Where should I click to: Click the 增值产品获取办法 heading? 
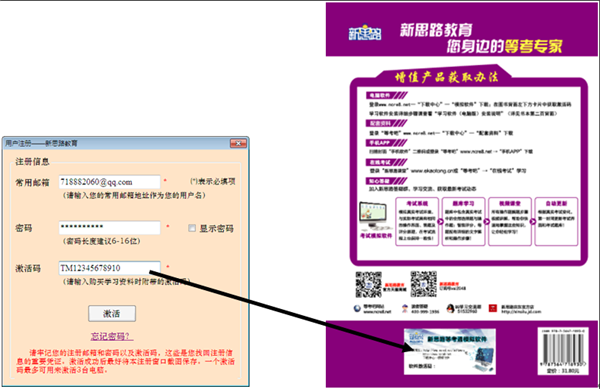tap(447, 77)
